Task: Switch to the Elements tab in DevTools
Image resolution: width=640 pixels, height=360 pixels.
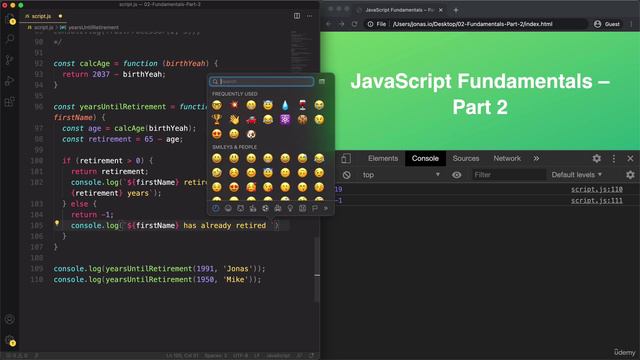Action: pos(383,158)
